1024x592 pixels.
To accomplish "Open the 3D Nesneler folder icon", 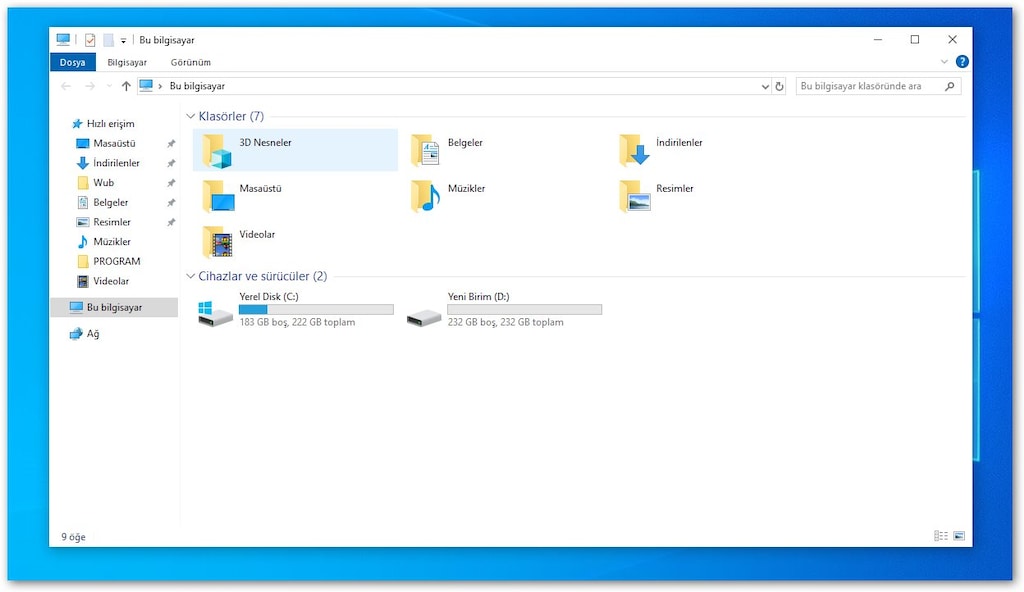I will pos(217,151).
